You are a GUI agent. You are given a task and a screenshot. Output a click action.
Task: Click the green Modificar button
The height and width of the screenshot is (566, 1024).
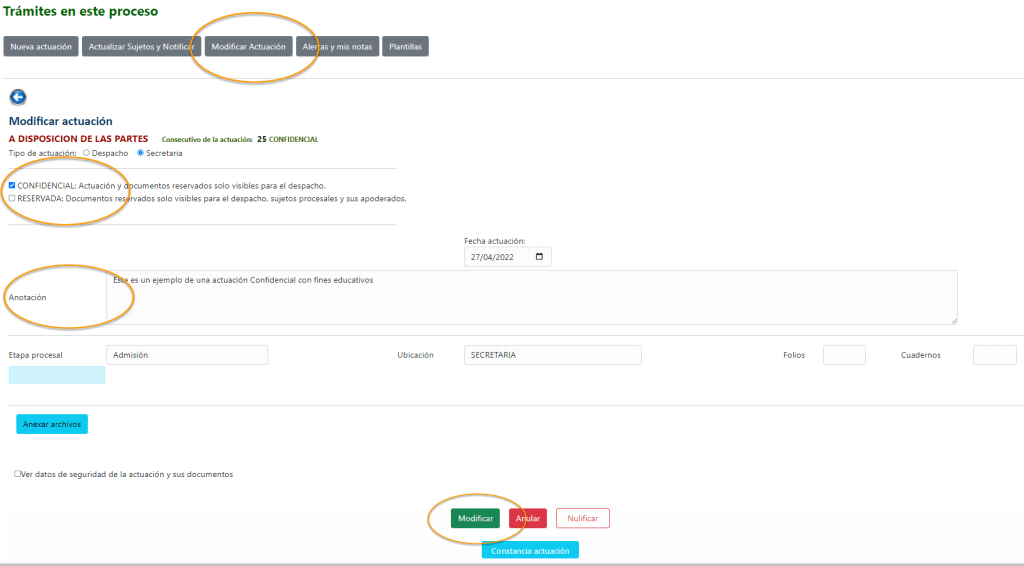click(x=475, y=518)
